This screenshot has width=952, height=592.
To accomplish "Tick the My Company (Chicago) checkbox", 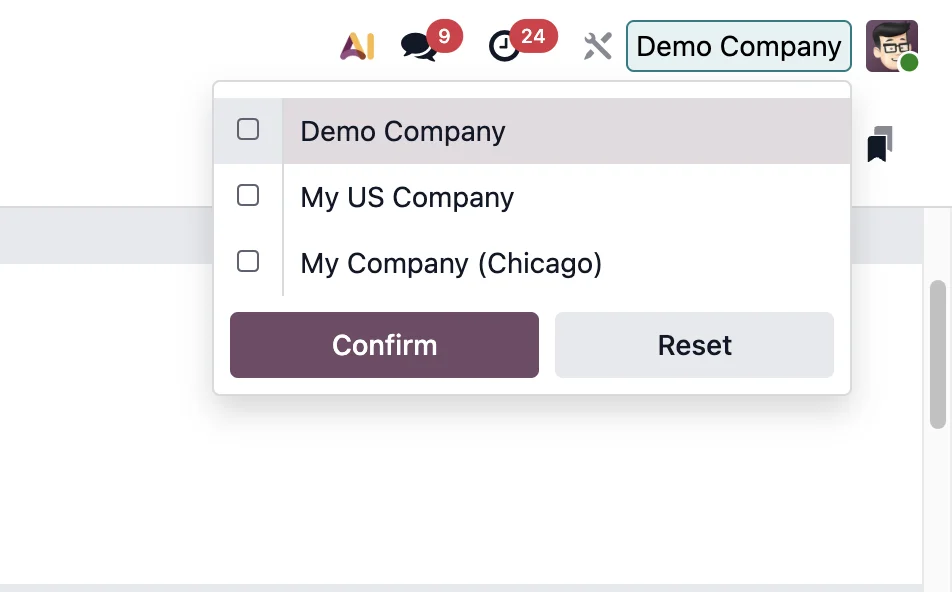I will click(248, 262).
